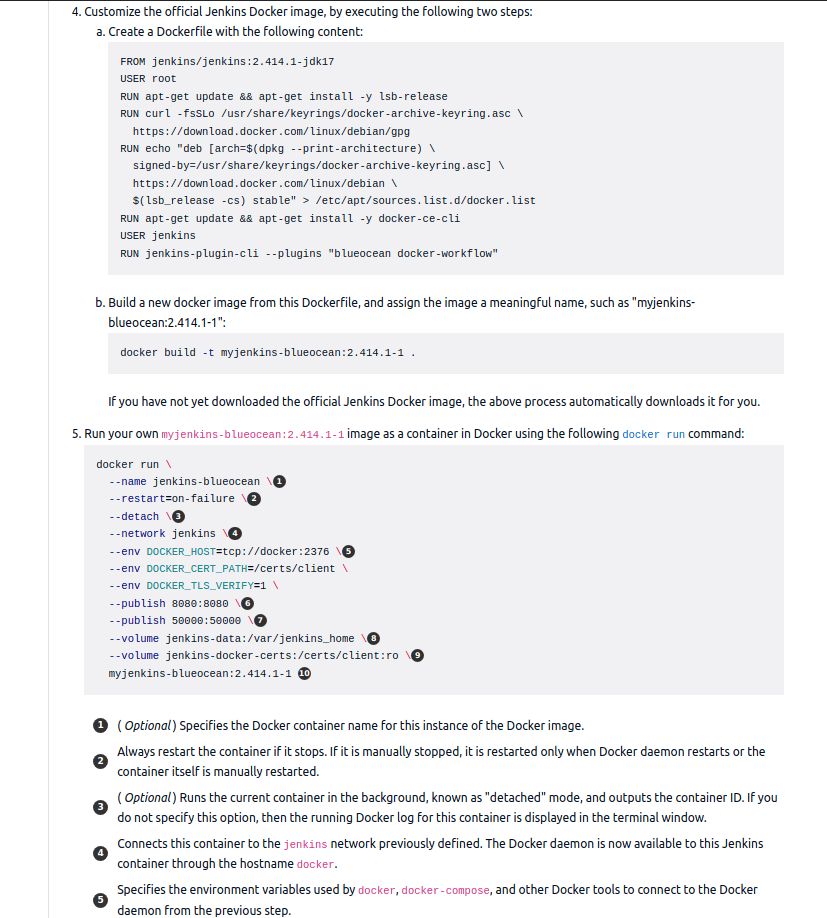Click callout 8 beside the jenkins_home volume line
This screenshot has width=827, height=918.
point(374,638)
